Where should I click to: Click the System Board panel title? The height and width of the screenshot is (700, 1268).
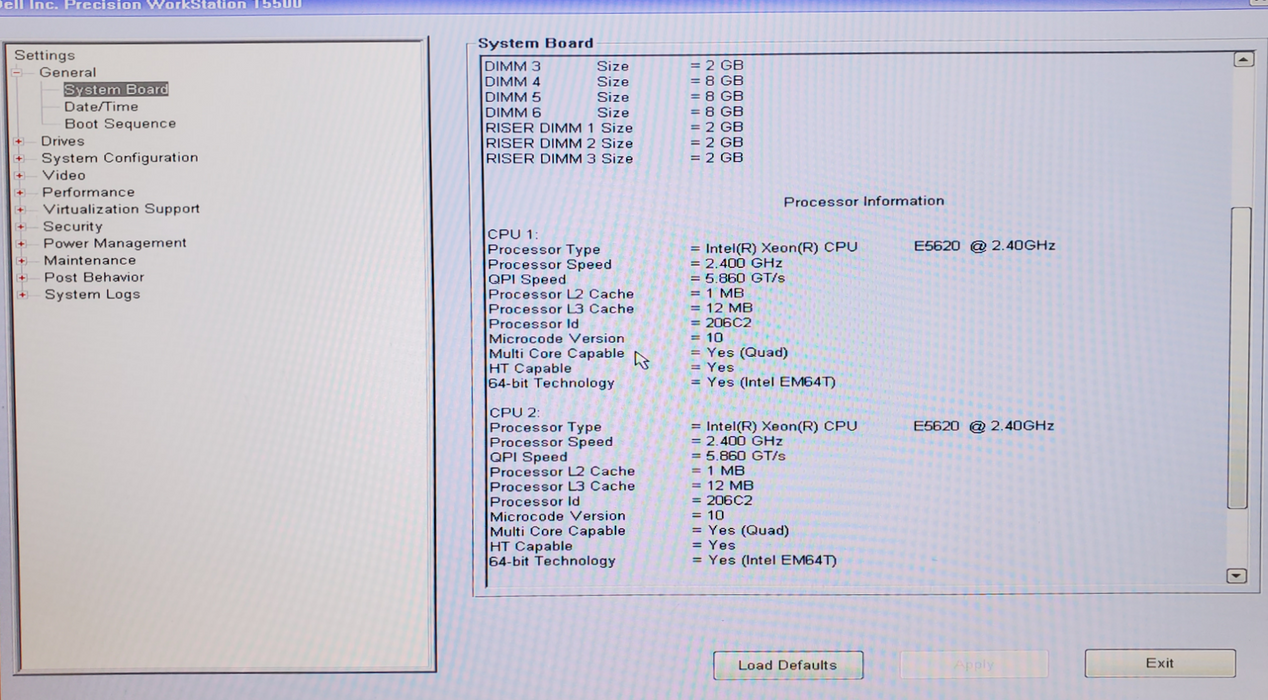(x=535, y=43)
